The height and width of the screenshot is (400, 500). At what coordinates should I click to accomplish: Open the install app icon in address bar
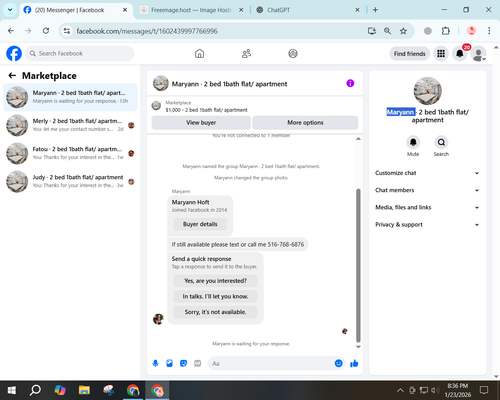(x=372, y=31)
